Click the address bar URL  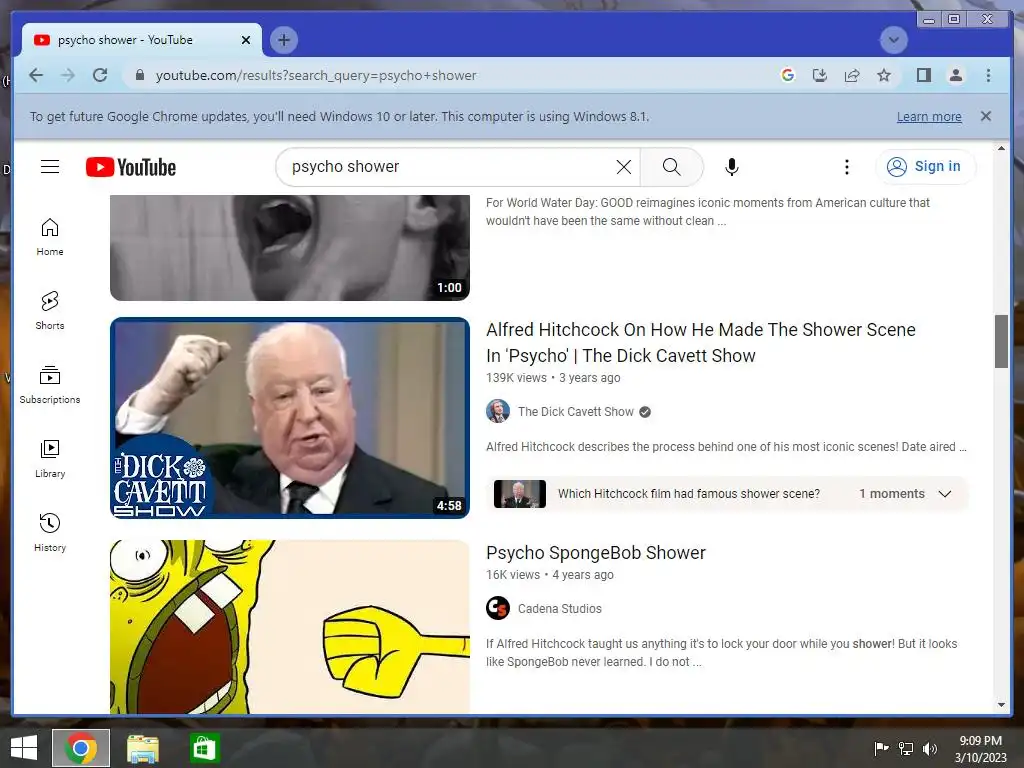(316, 75)
